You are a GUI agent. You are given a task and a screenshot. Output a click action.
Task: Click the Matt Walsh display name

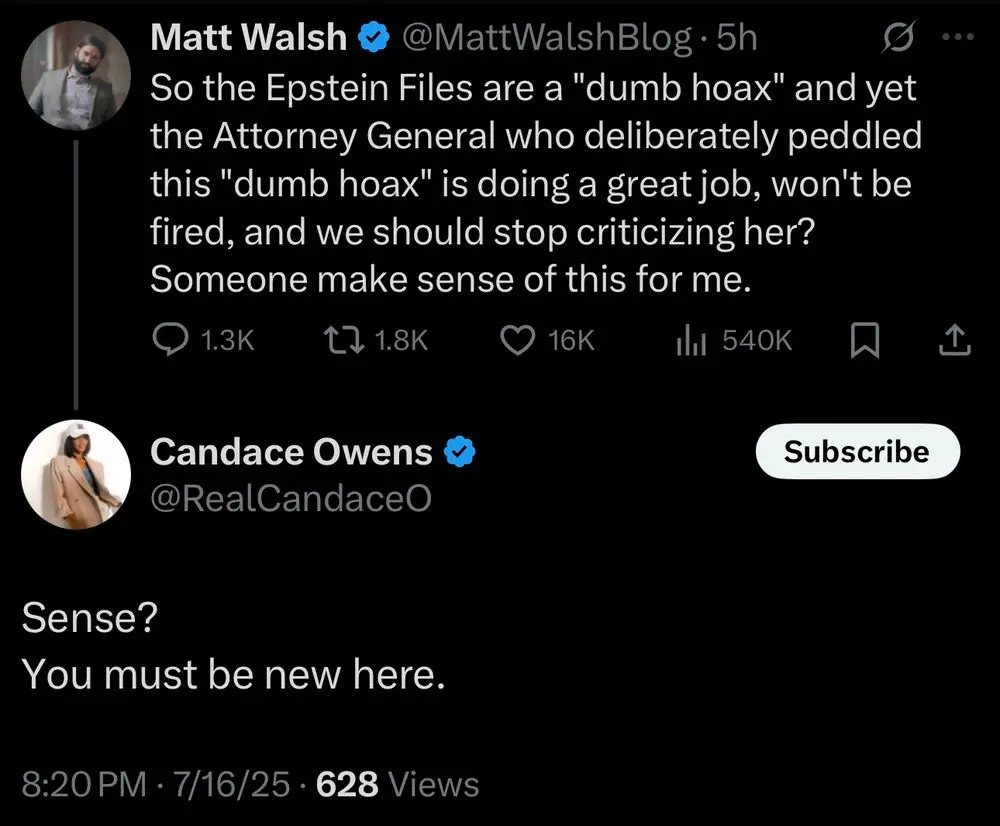coord(250,39)
